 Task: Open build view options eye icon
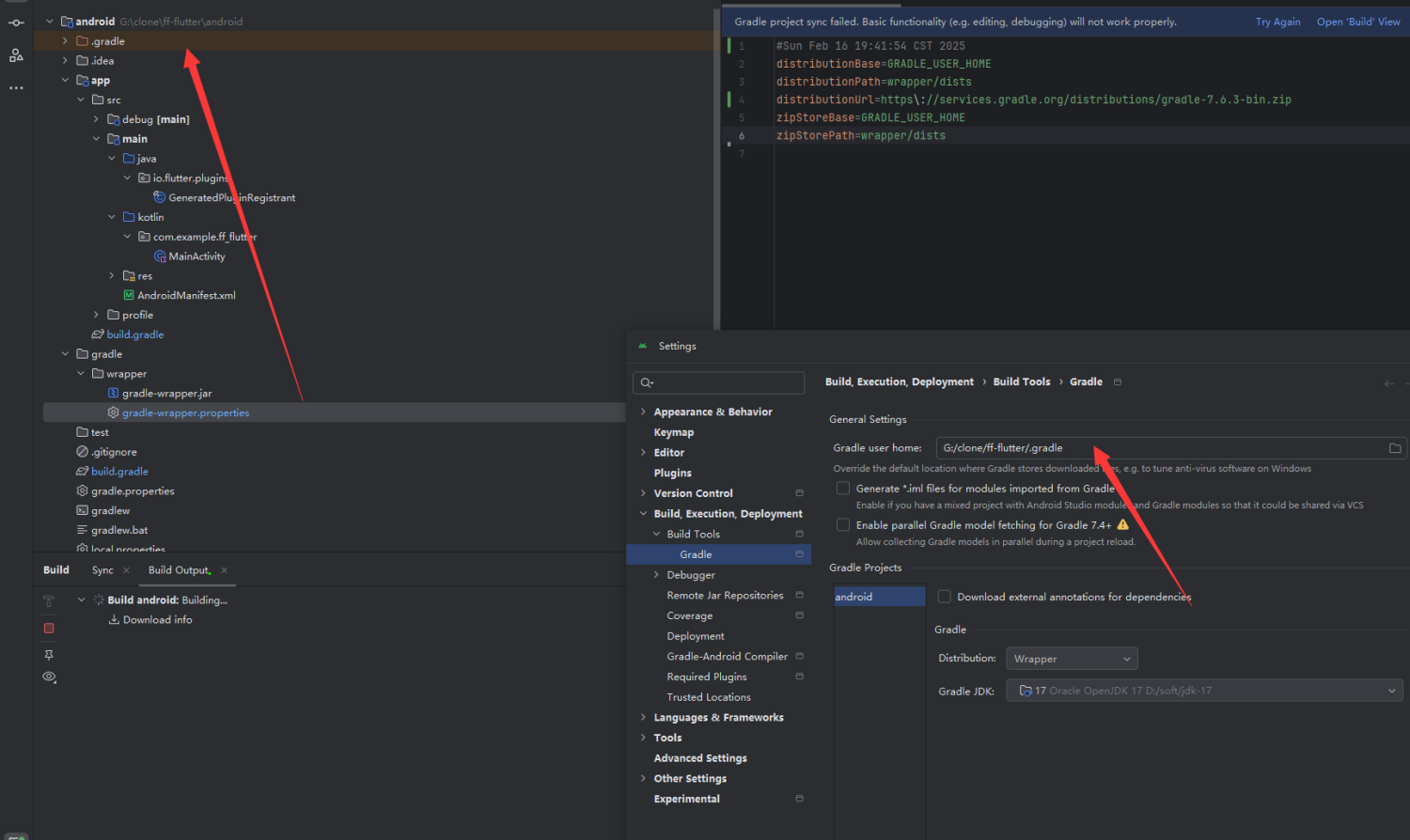coord(49,677)
